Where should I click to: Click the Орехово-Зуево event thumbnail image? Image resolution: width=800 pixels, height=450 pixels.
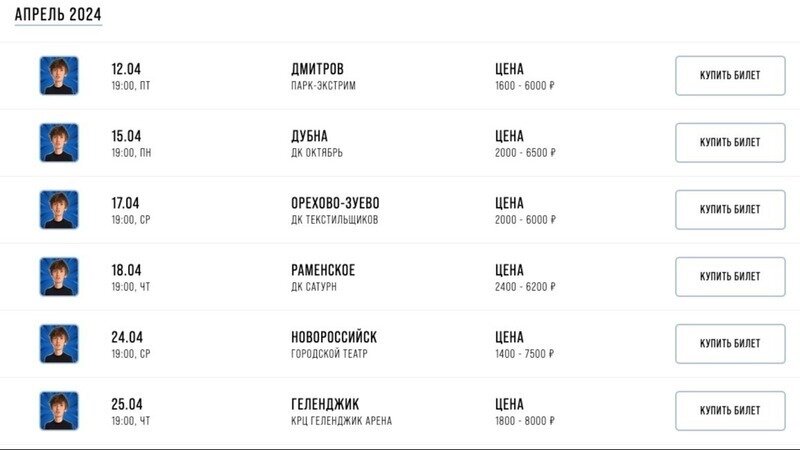[x=59, y=210]
